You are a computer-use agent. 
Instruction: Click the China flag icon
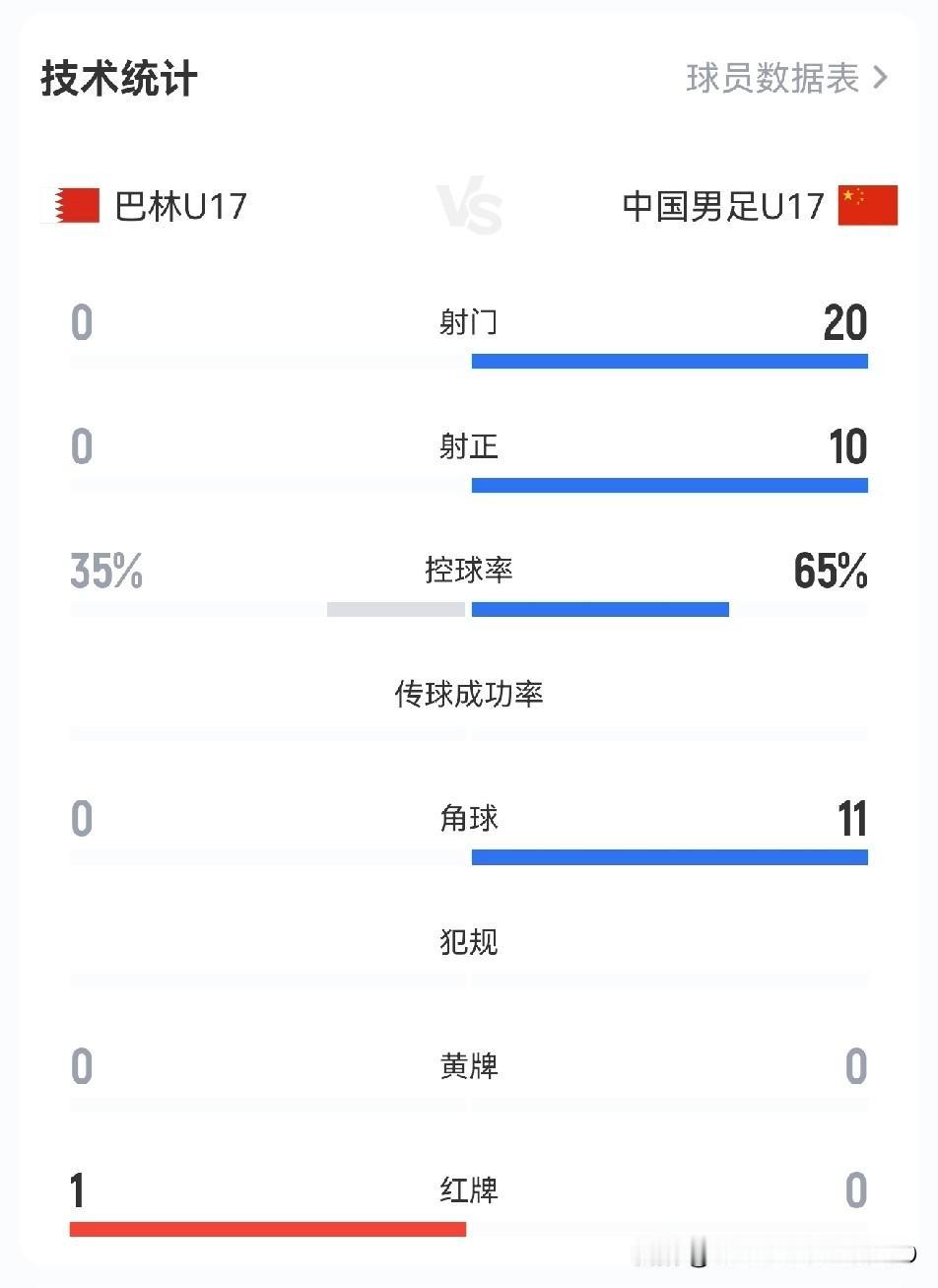point(868,204)
